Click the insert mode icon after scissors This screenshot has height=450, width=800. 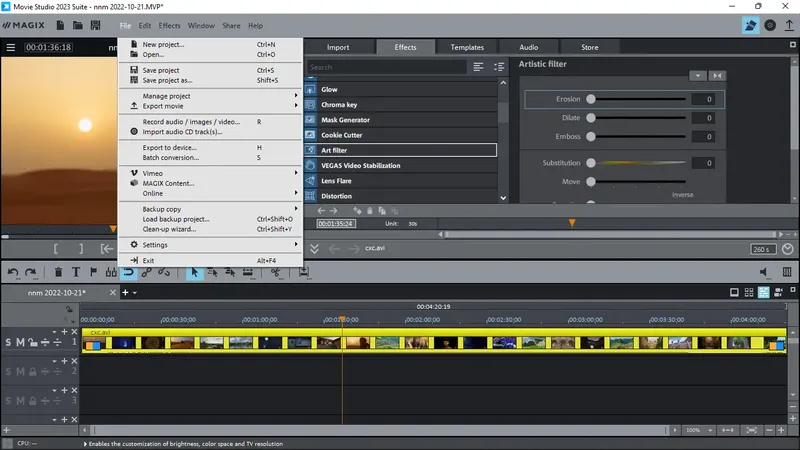[304, 272]
